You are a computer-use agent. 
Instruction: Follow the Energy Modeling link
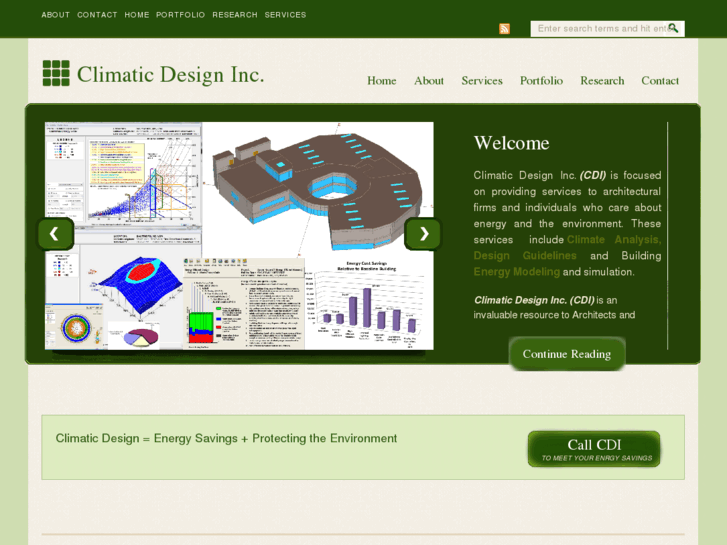517,272
